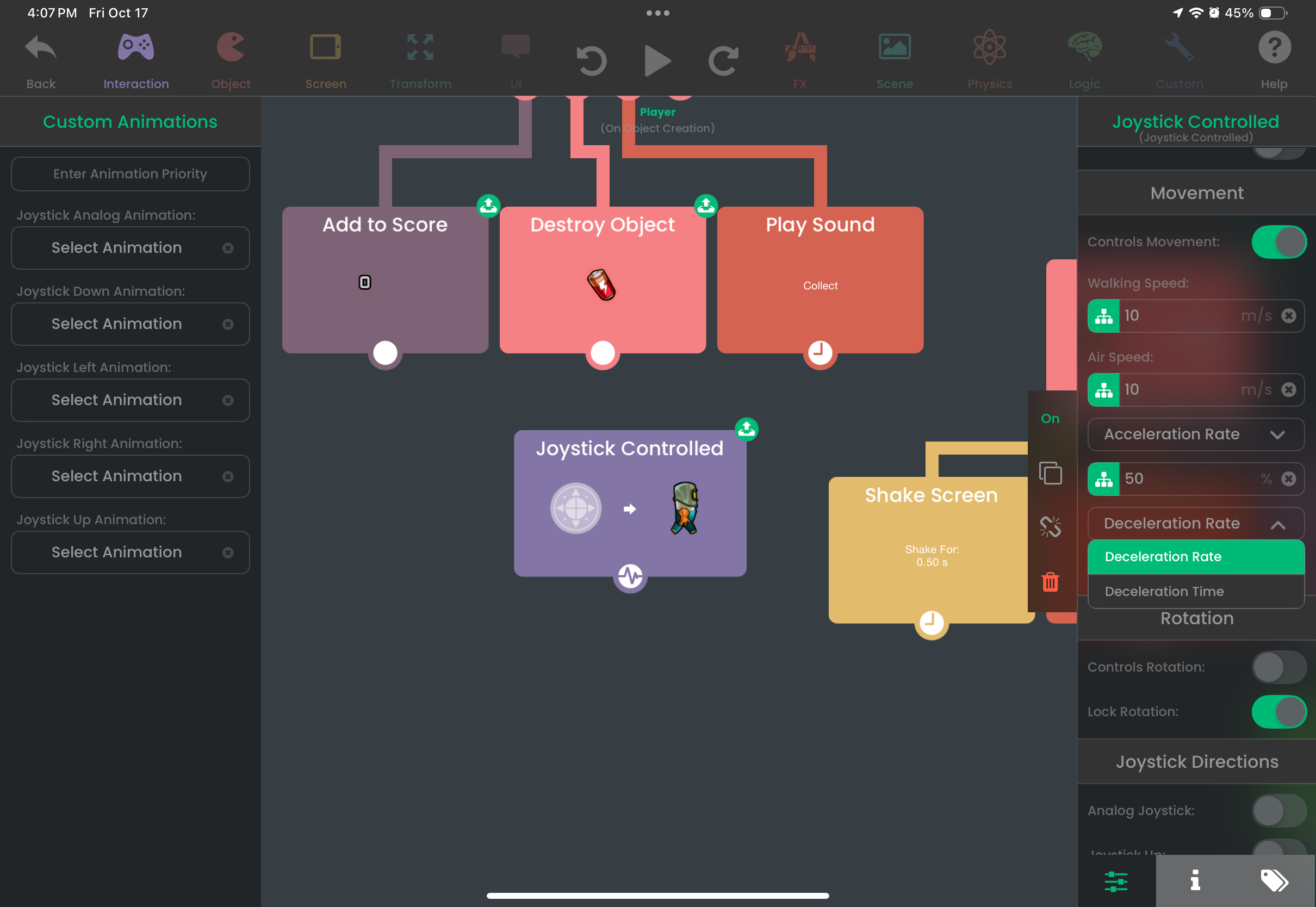This screenshot has width=1316, height=907.
Task: Expand the Acceleration Rate dropdown
Action: click(x=1195, y=435)
